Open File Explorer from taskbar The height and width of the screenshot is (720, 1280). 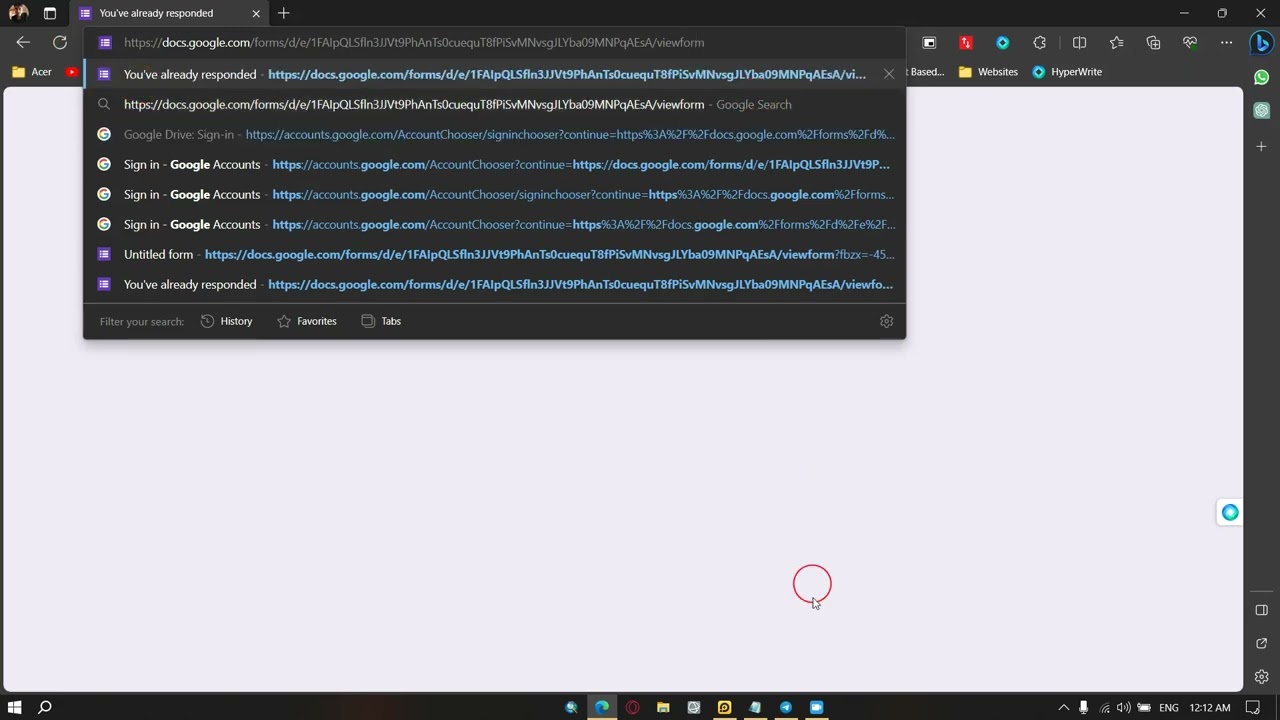663,707
